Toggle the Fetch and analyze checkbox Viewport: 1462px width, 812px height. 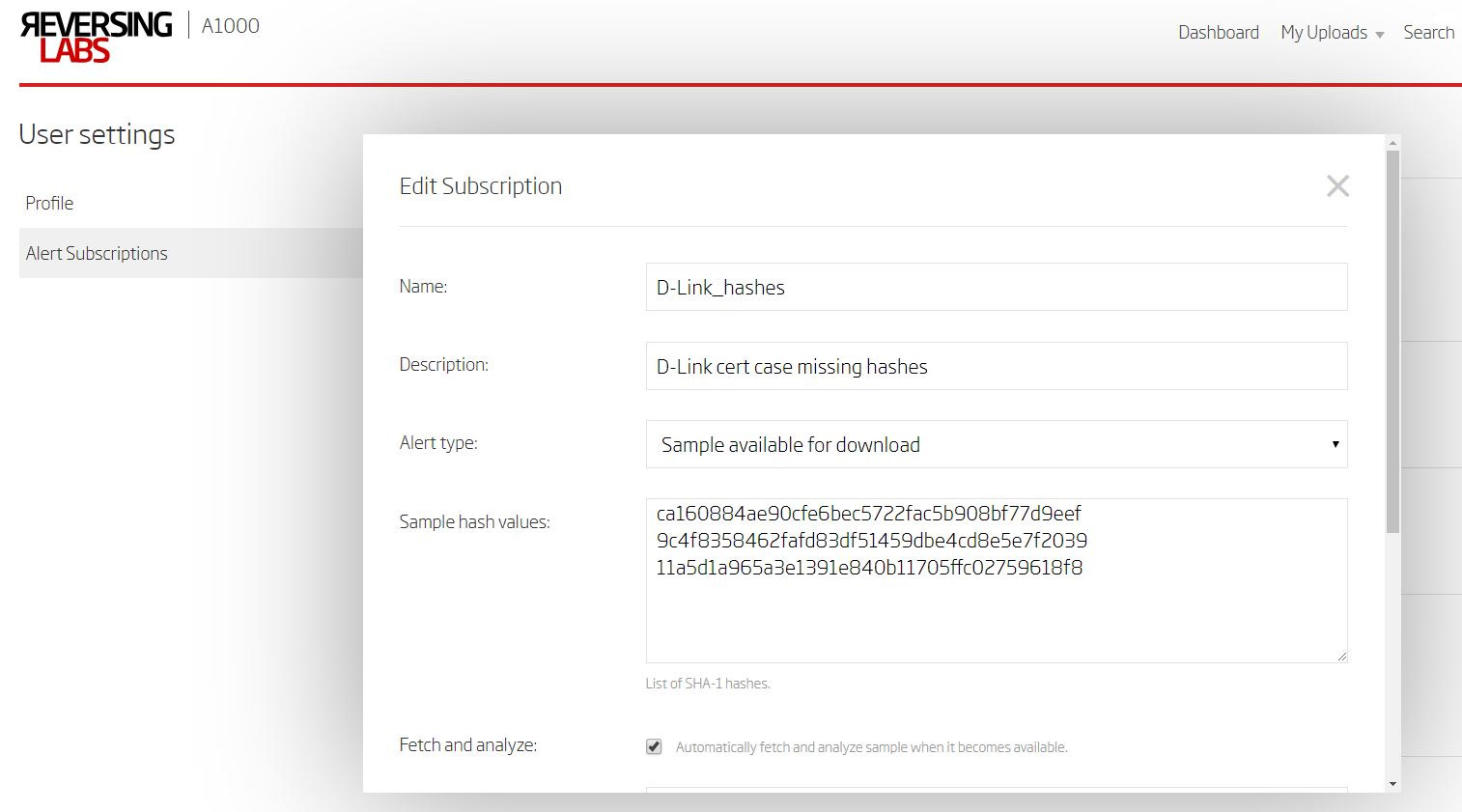coord(654,746)
